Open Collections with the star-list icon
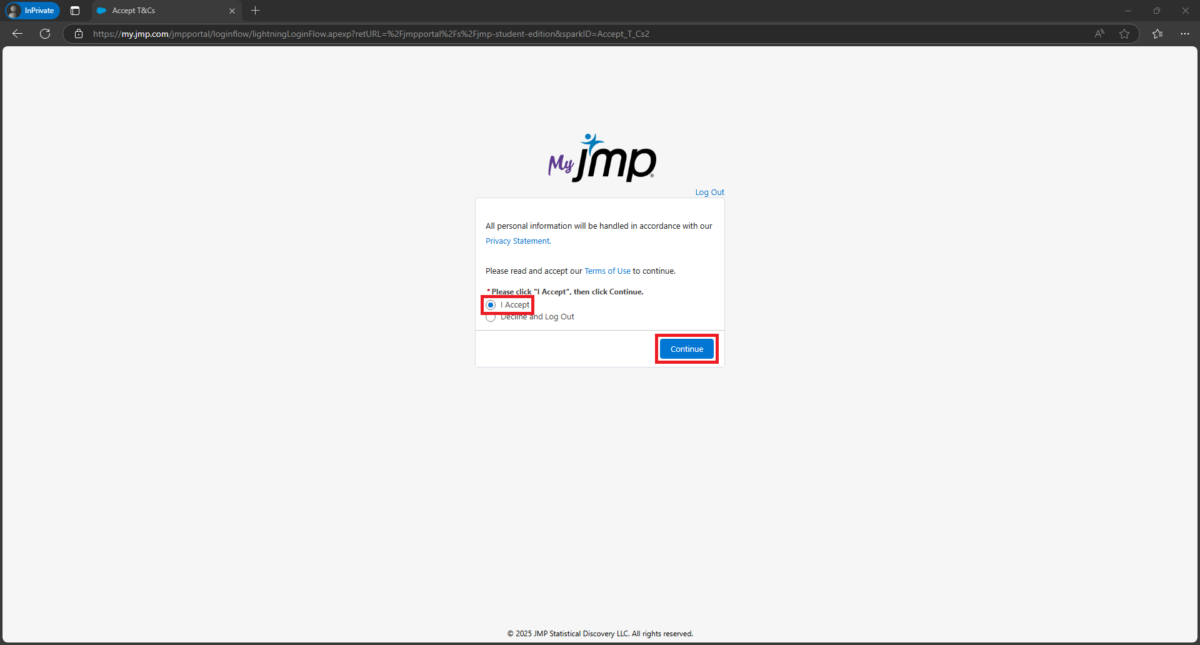This screenshot has width=1200, height=645. 1157,33
